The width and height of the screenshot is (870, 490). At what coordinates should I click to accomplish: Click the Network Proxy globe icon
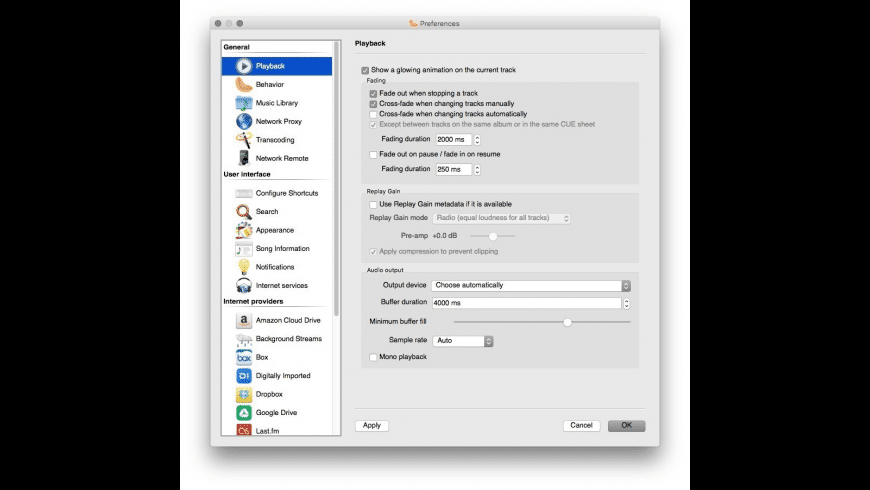coord(243,121)
